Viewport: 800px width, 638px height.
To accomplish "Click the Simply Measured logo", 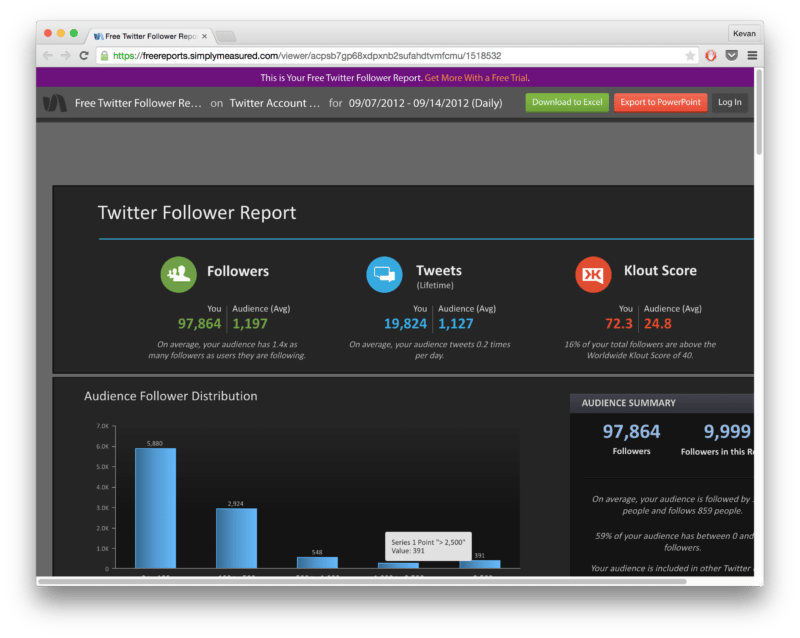I will pyautogui.click(x=55, y=103).
